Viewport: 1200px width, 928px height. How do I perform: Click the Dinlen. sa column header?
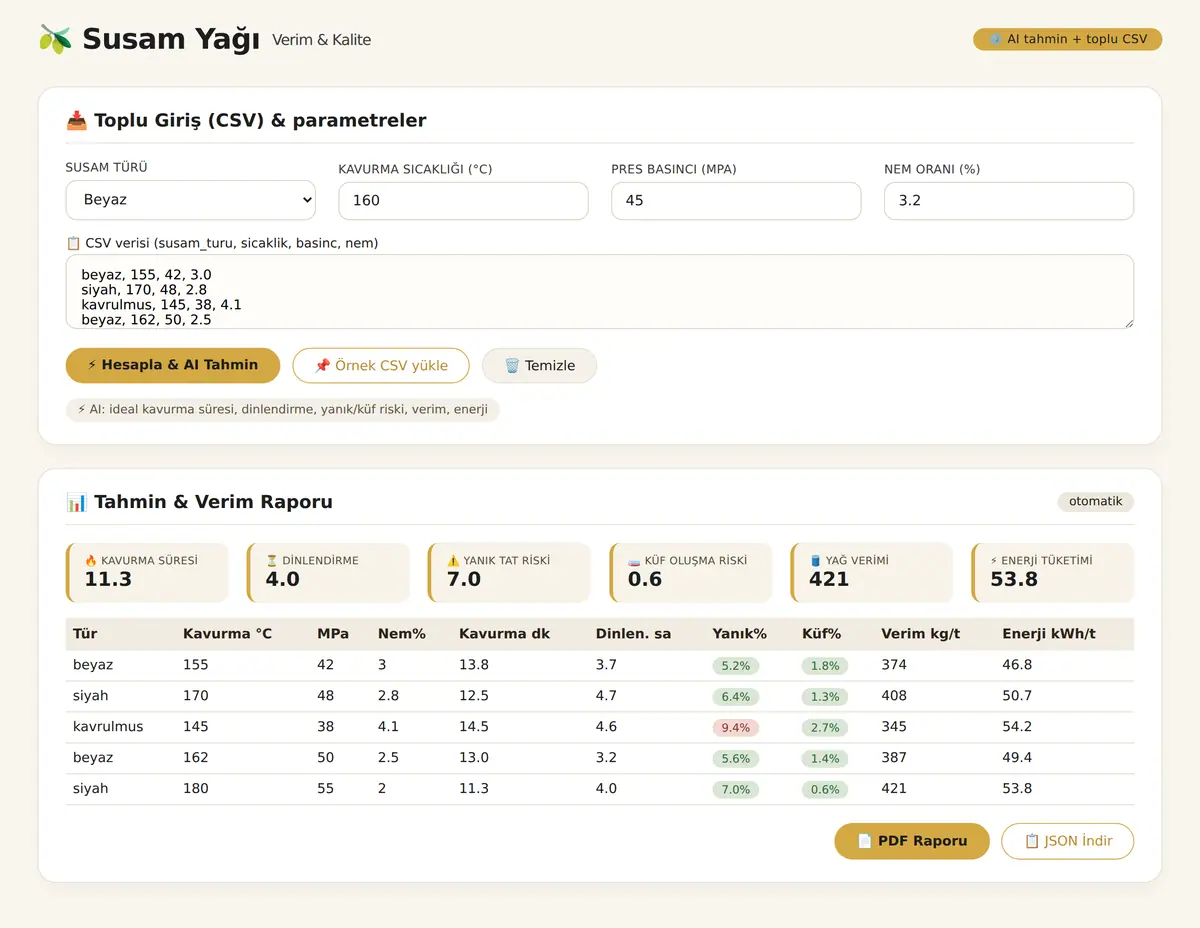click(633, 634)
